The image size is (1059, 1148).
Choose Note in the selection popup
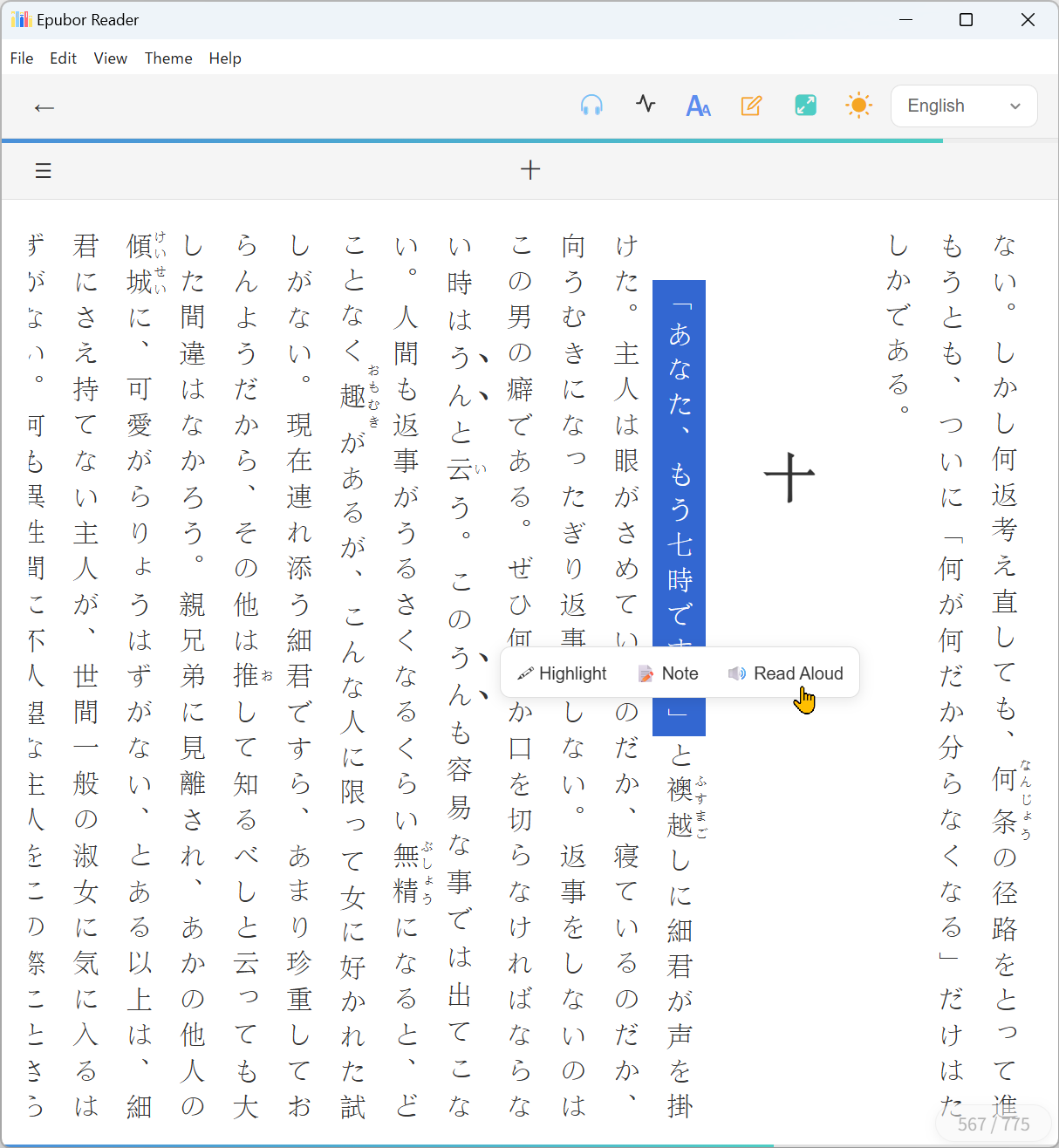[668, 673]
